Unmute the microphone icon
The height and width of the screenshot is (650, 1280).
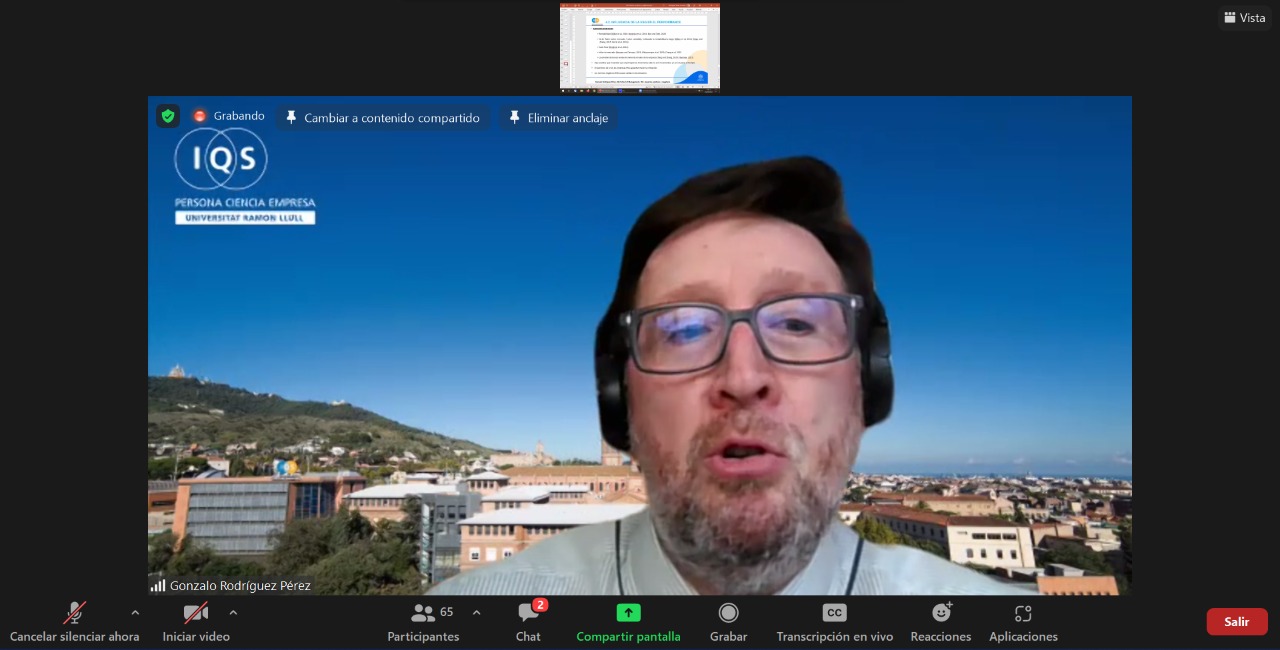point(74,613)
